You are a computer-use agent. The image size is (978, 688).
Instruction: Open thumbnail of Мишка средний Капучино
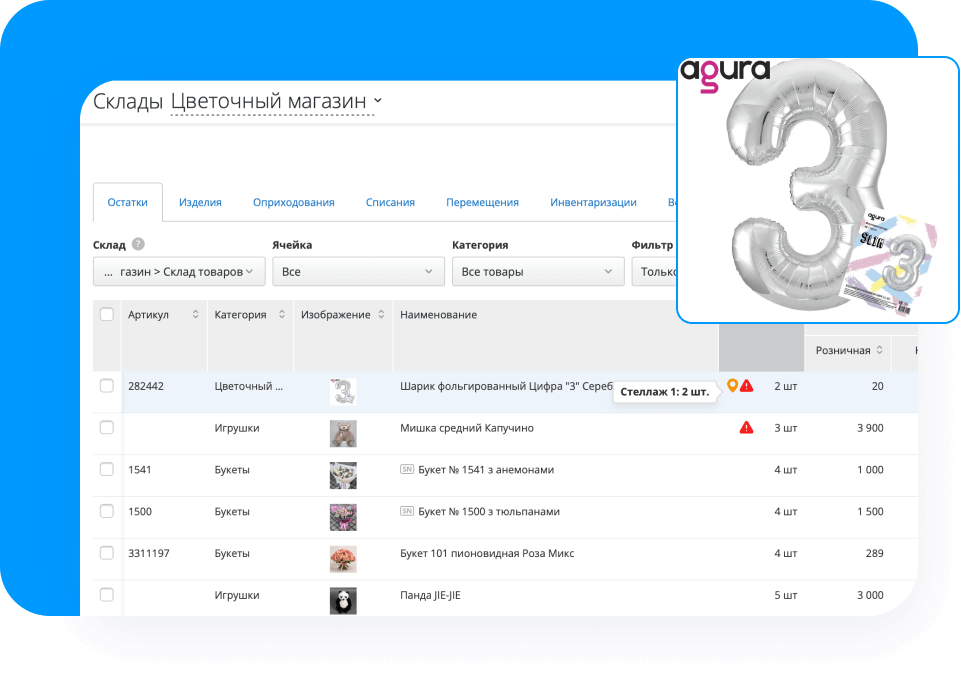[343, 433]
